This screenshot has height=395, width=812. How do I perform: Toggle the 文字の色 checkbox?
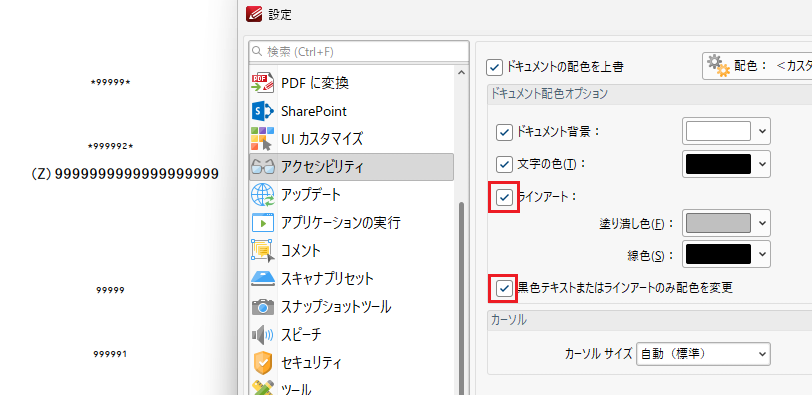click(x=504, y=165)
